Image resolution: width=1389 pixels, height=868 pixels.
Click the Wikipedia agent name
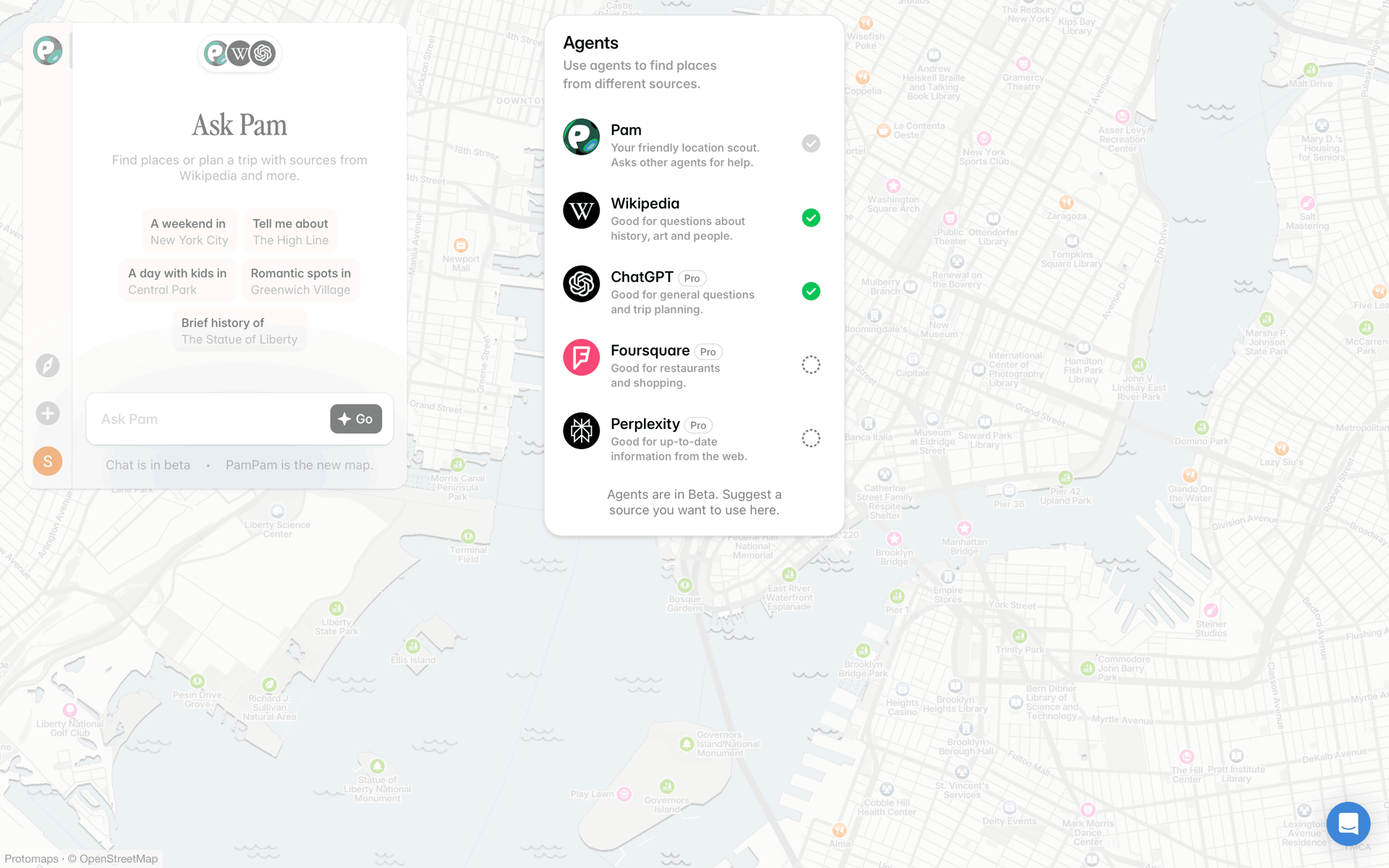pos(645,203)
